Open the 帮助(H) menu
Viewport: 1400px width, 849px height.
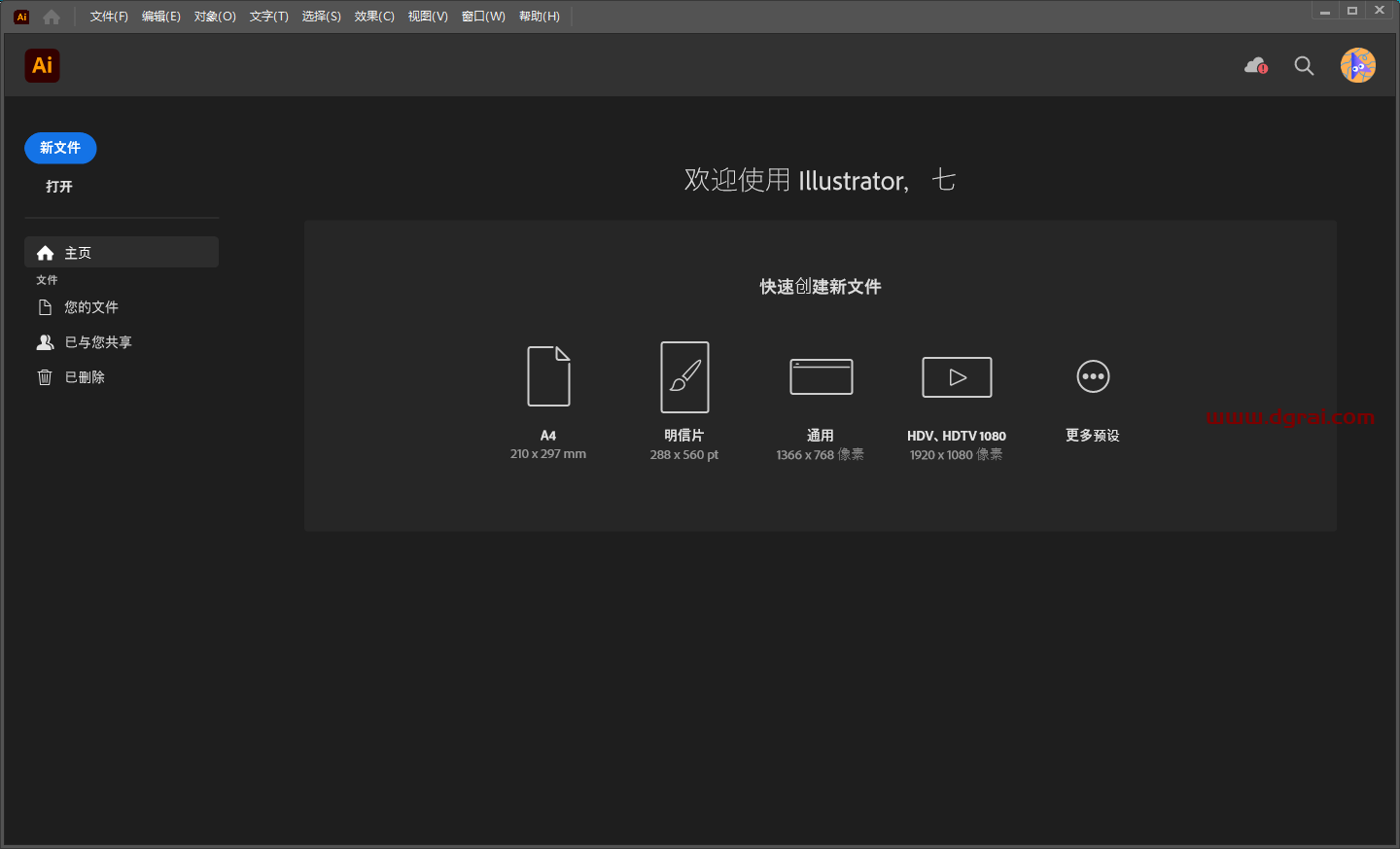coord(540,17)
